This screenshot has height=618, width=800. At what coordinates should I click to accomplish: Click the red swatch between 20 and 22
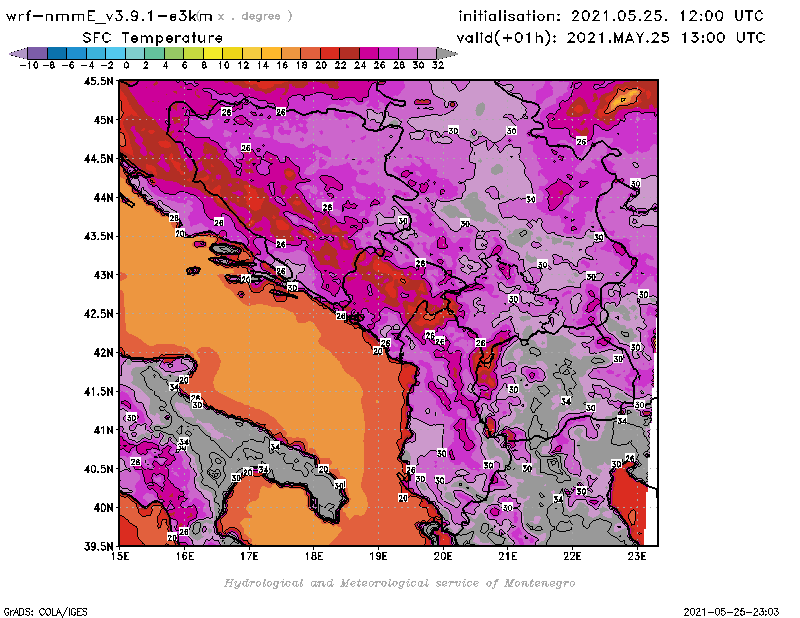click(x=329, y=53)
